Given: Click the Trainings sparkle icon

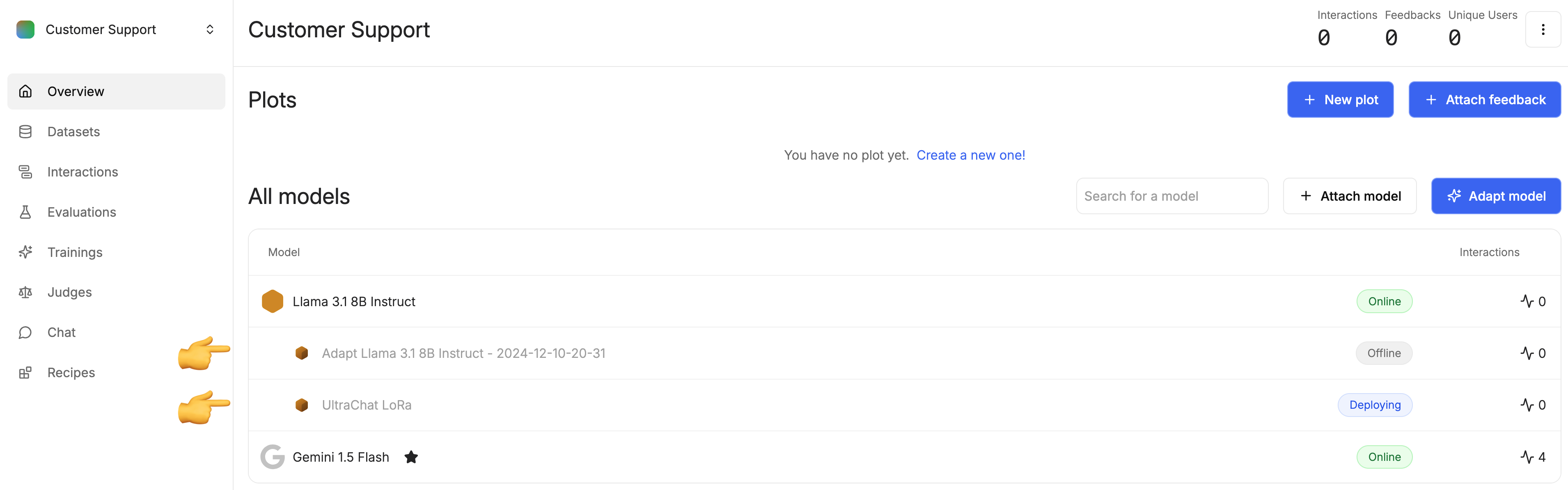Looking at the screenshot, I should (x=25, y=252).
